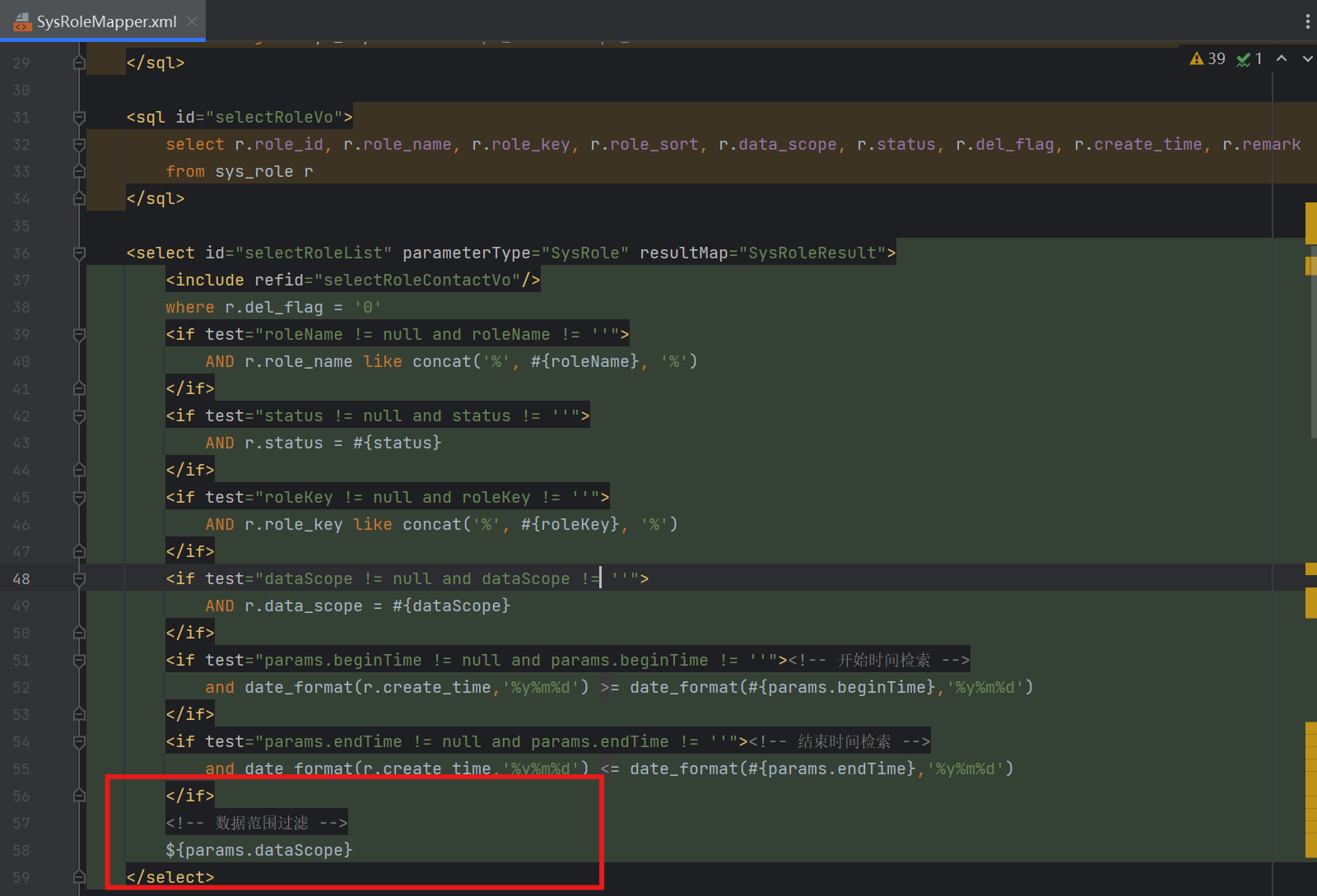Viewport: 1317px width, 896px height.
Task: Click the topmost yellow marker on the error stripe
Action: click(x=1310, y=222)
